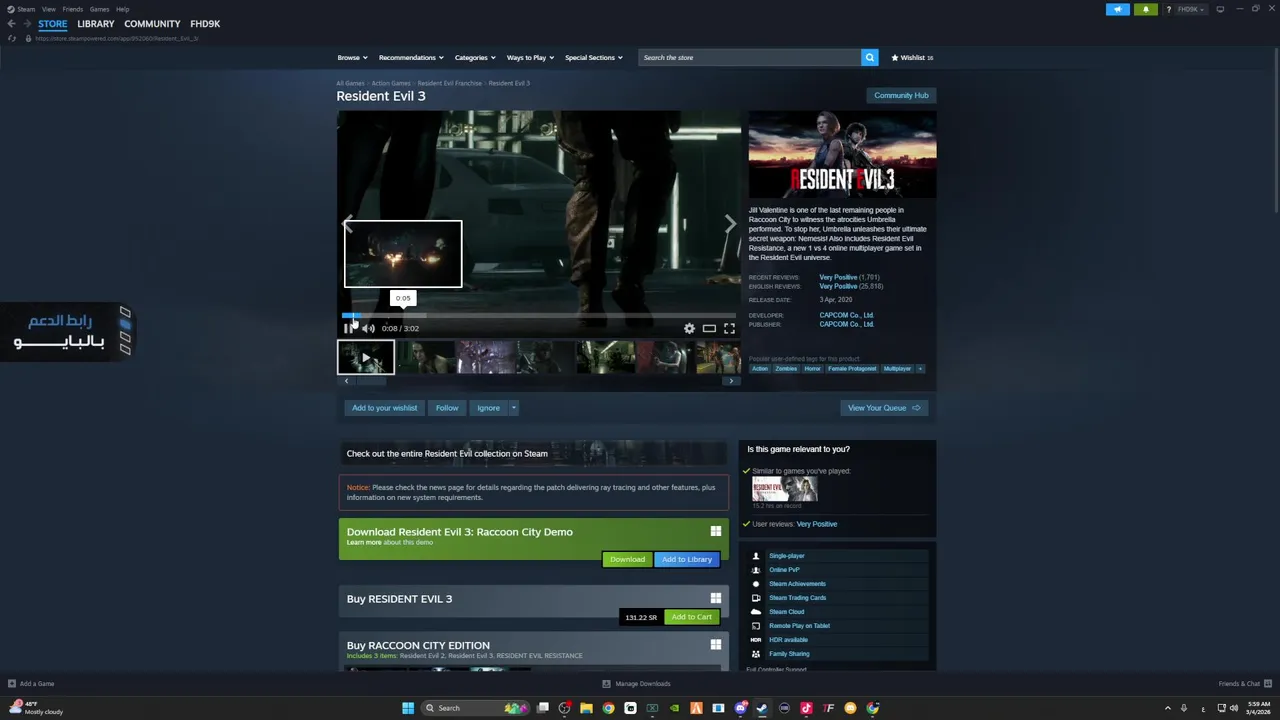View Your Queue
The height and width of the screenshot is (720, 1280).
884,408
